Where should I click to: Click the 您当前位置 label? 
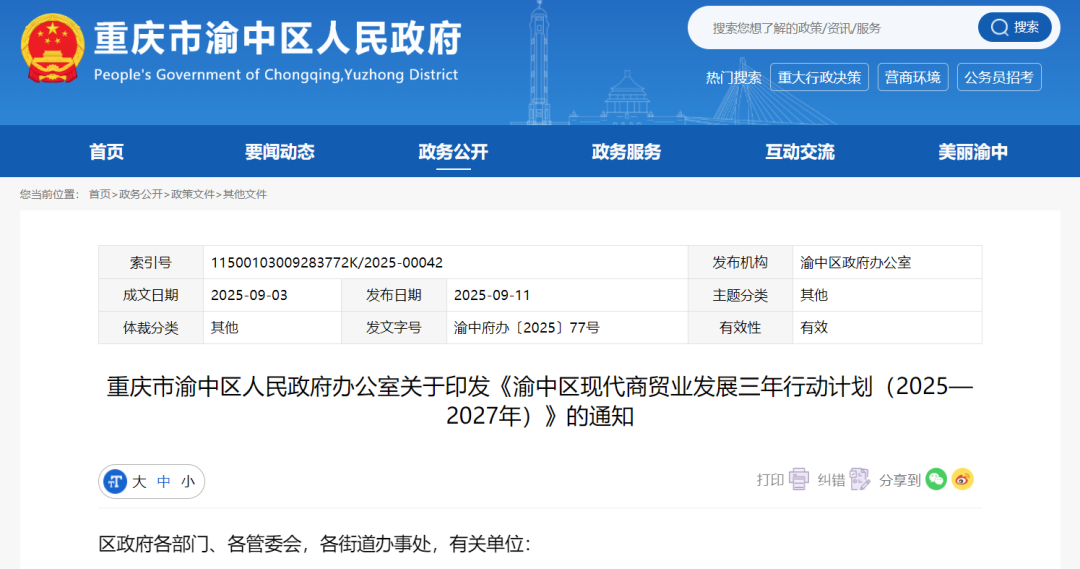(x=50, y=194)
